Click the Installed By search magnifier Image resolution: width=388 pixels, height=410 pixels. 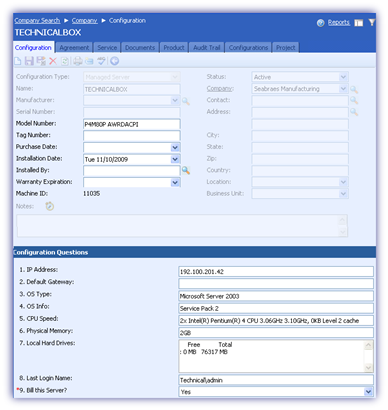[x=186, y=171]
